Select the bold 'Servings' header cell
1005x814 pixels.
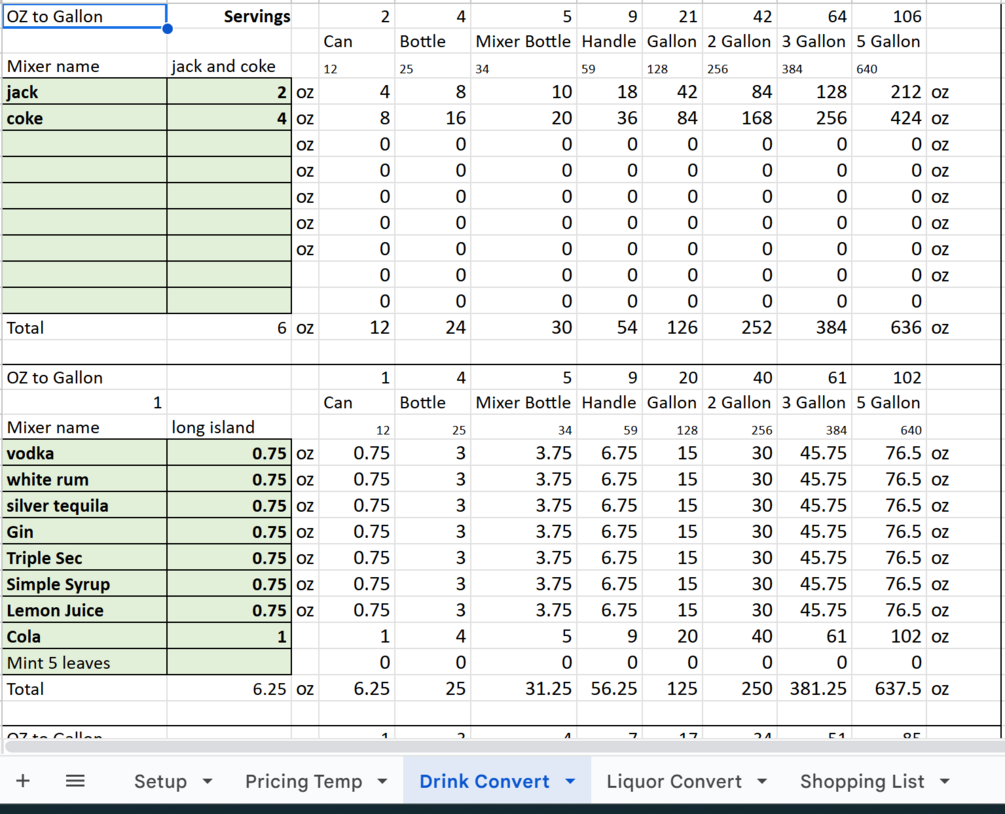pyautogui.click(x=229, y=16)
